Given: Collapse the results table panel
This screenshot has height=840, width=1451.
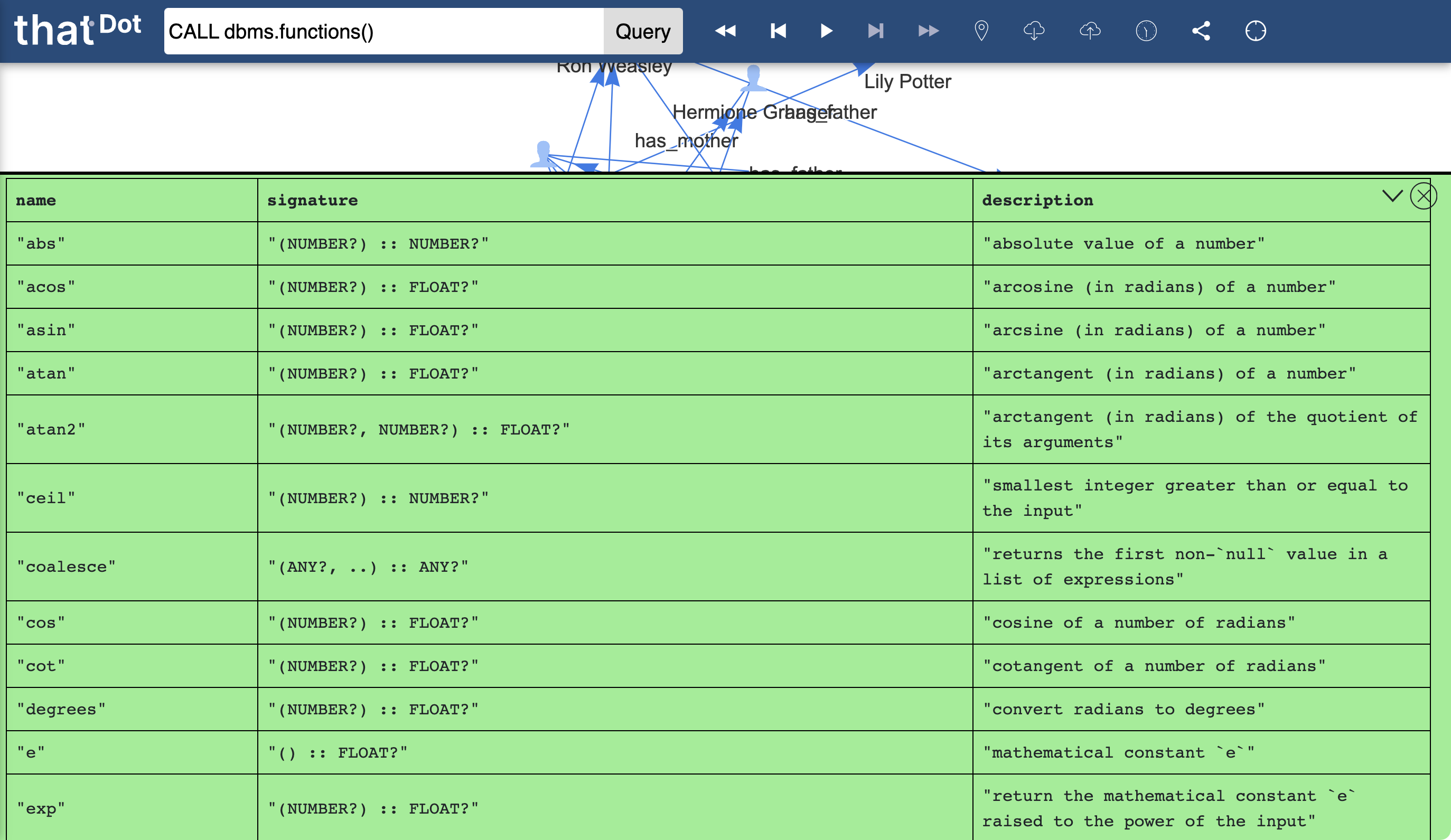Looking at the screenshot, I should point(1393,195).
